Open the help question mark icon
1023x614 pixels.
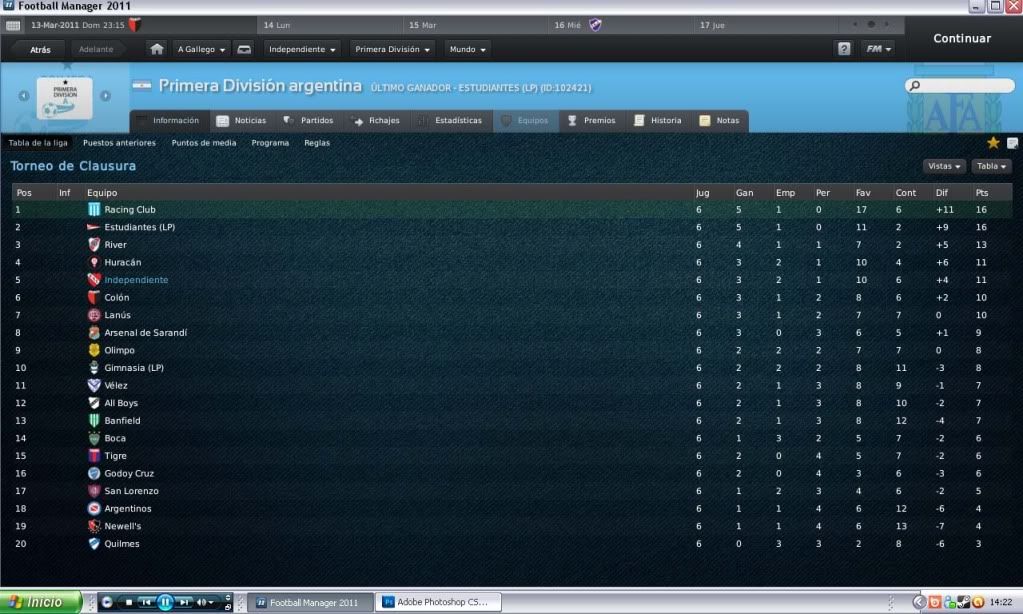844,49
